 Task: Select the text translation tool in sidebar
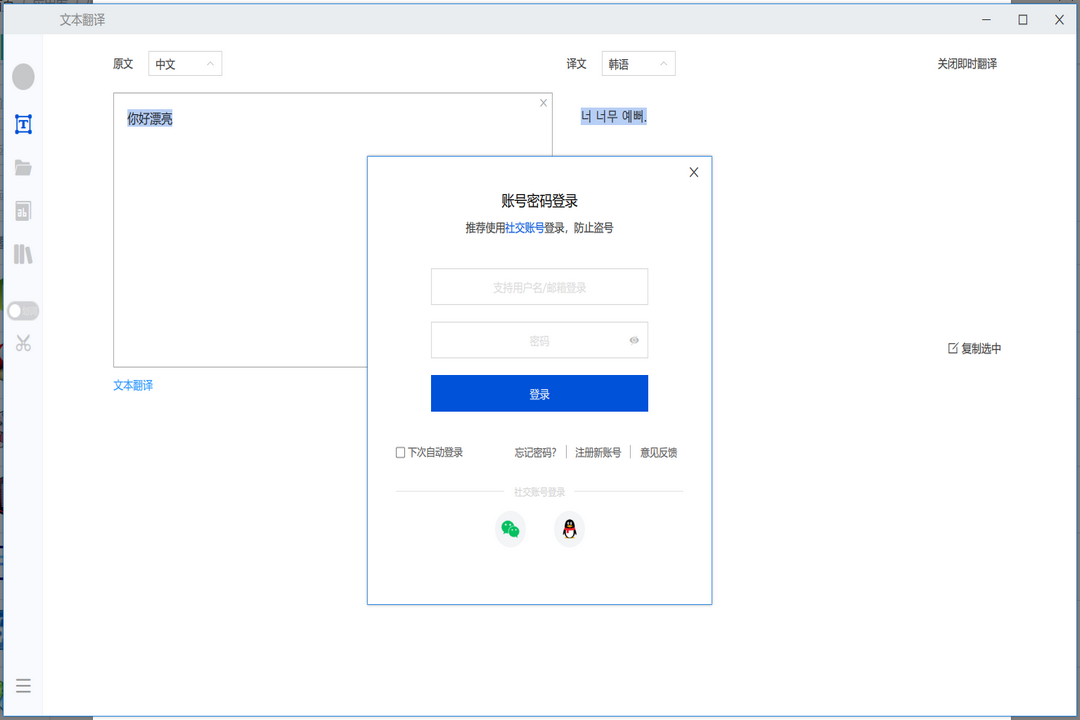pyautogui.click(x=23, y=124)
